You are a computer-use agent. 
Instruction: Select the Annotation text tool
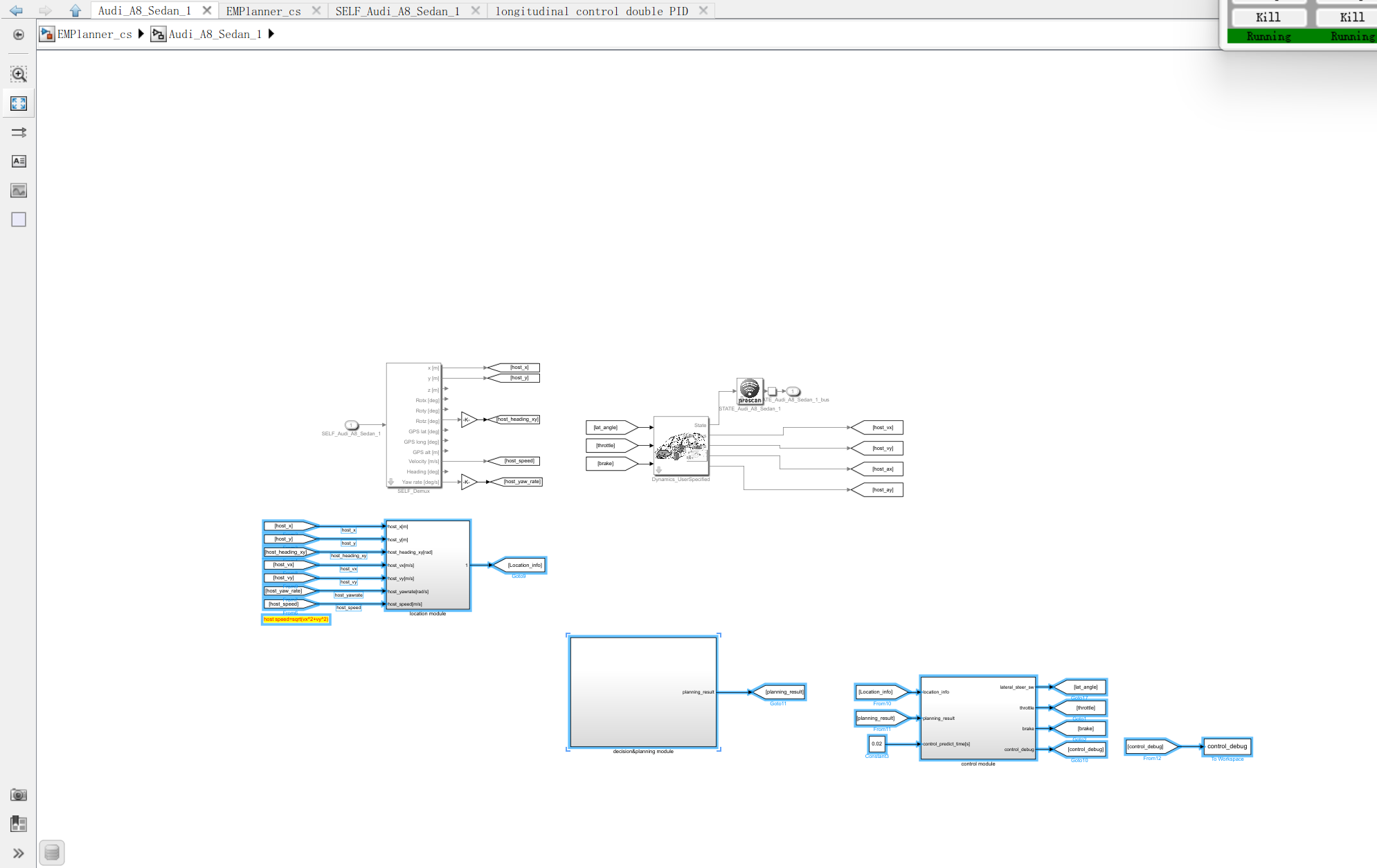click(19, 161)
